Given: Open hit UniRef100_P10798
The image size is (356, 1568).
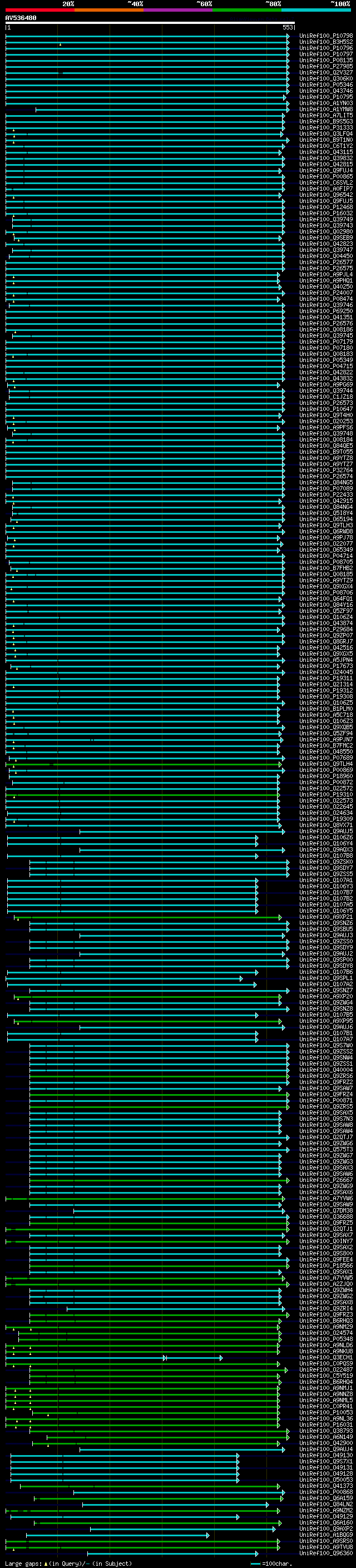Looking at the screenshot, I should coord(326,36).
